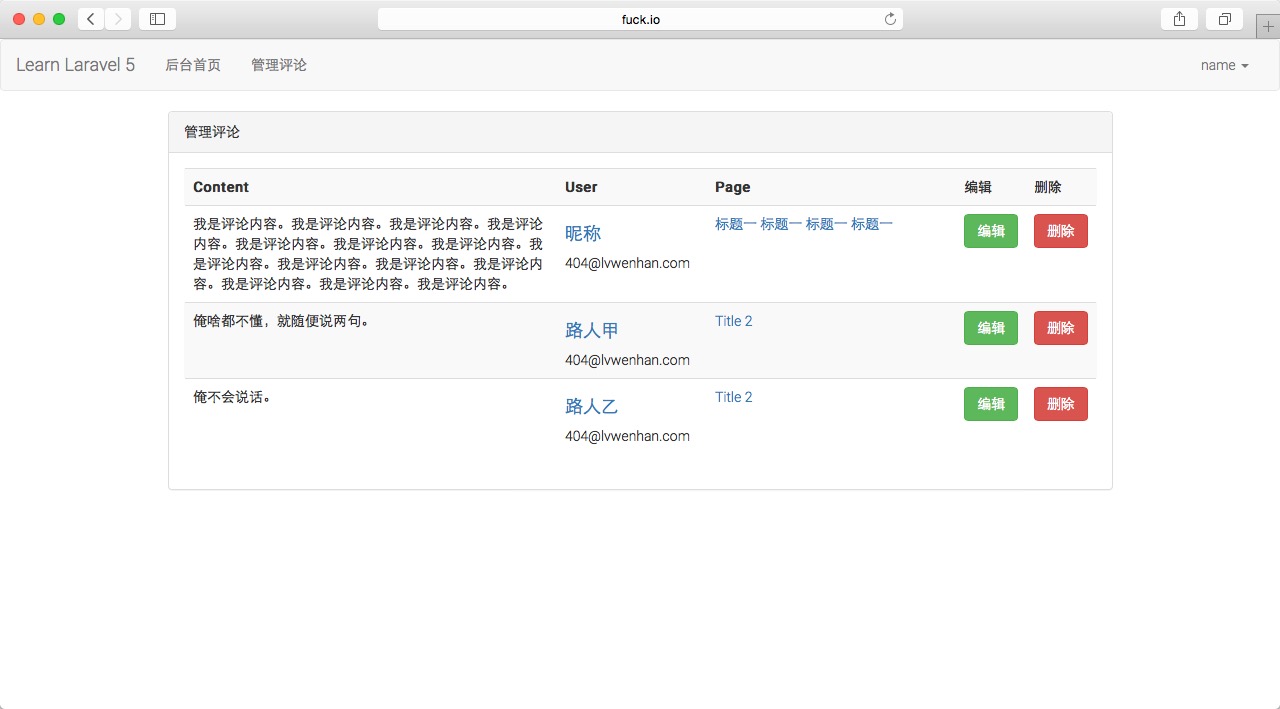1280x709 pixels.
Task: Click the green zoom traffic light button
Action: pyautogui.click(x=60, y=18)
